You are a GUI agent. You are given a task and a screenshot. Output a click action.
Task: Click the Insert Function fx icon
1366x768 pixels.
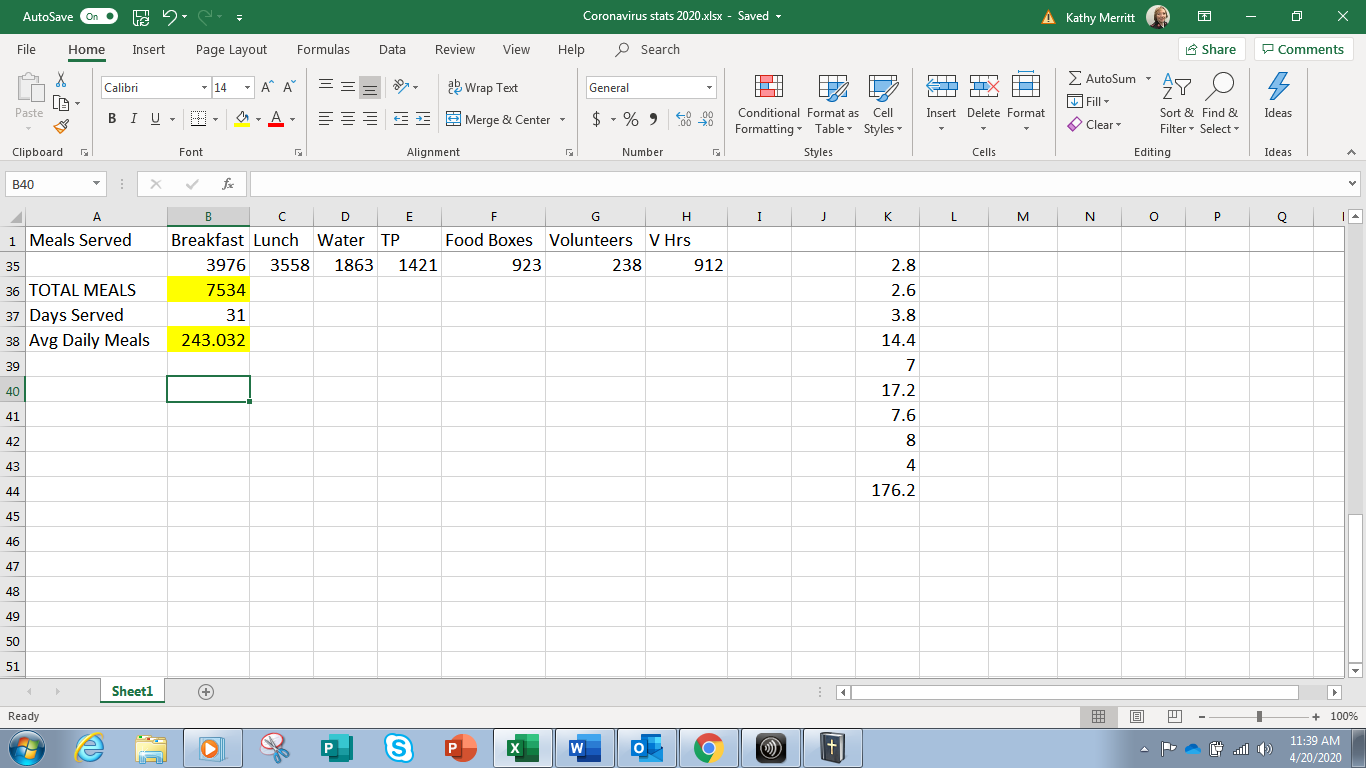(x=228, y=184)
